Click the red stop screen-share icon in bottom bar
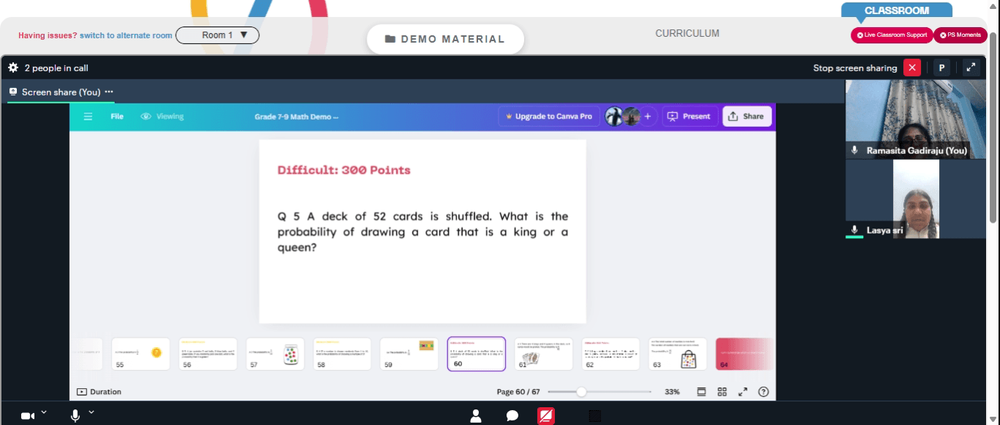This screenshot has width=1000, height=425. 546,416
